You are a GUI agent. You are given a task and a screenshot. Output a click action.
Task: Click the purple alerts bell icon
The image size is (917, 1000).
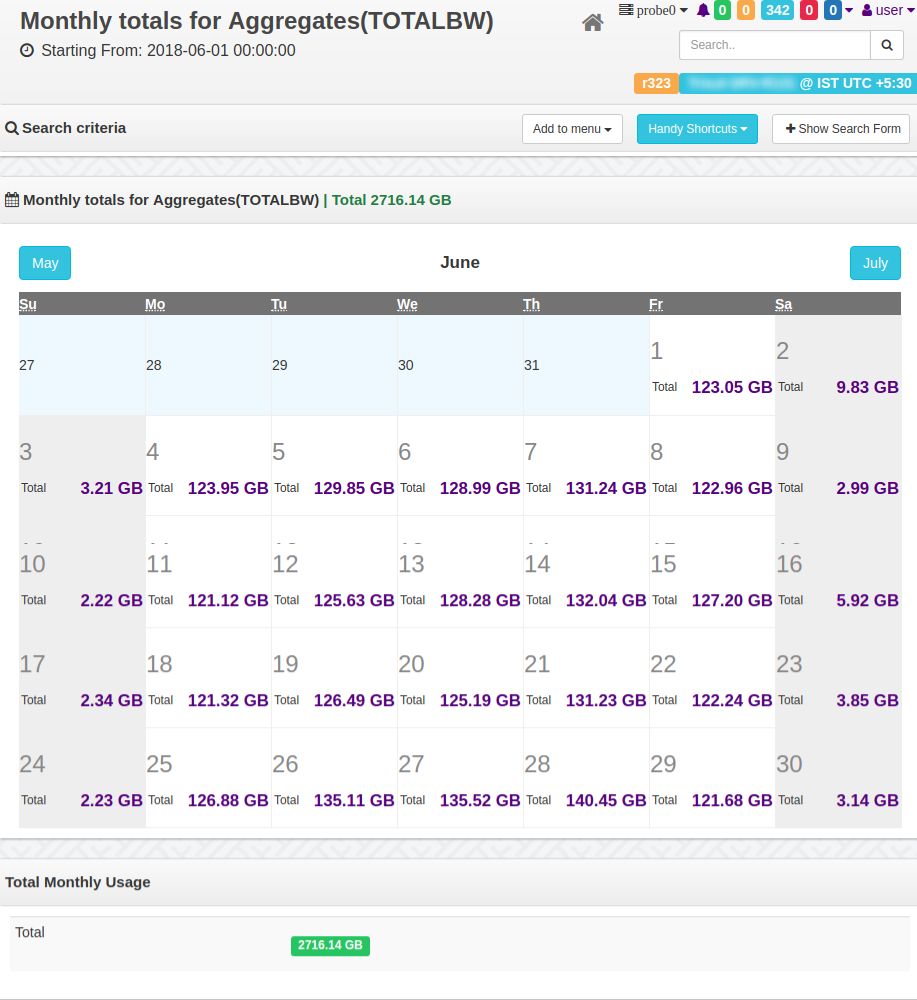click(x=703, y=10)
